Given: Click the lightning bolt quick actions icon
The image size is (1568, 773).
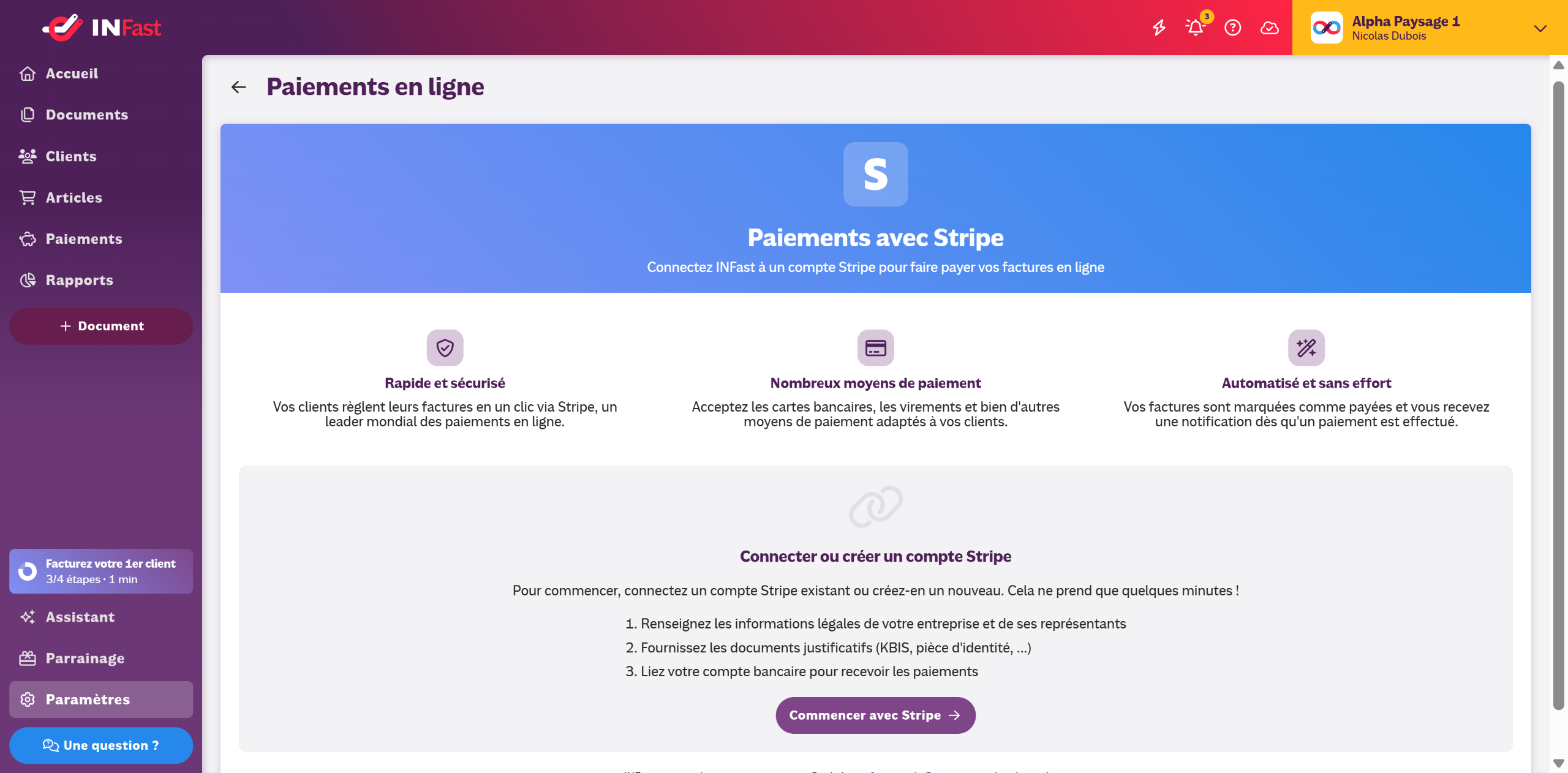Looking at the screenshot, I should pos(1159,28).
